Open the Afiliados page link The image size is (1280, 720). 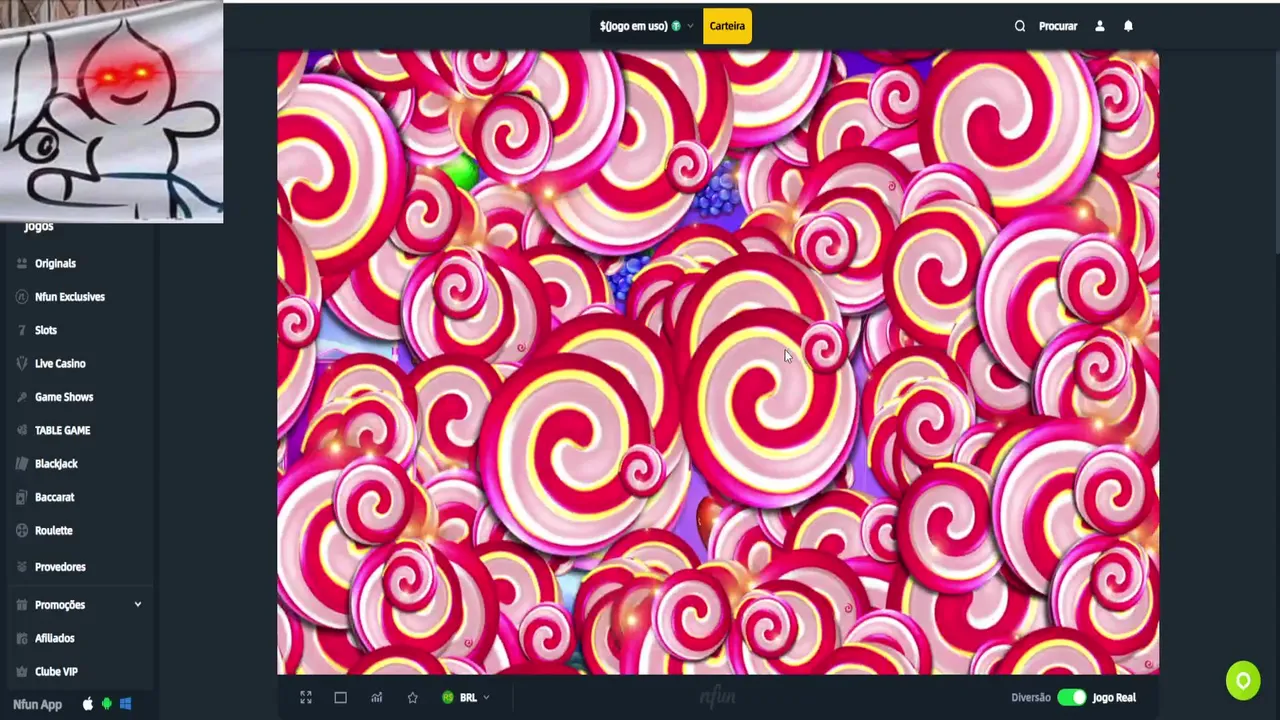(x=55, y=638)
